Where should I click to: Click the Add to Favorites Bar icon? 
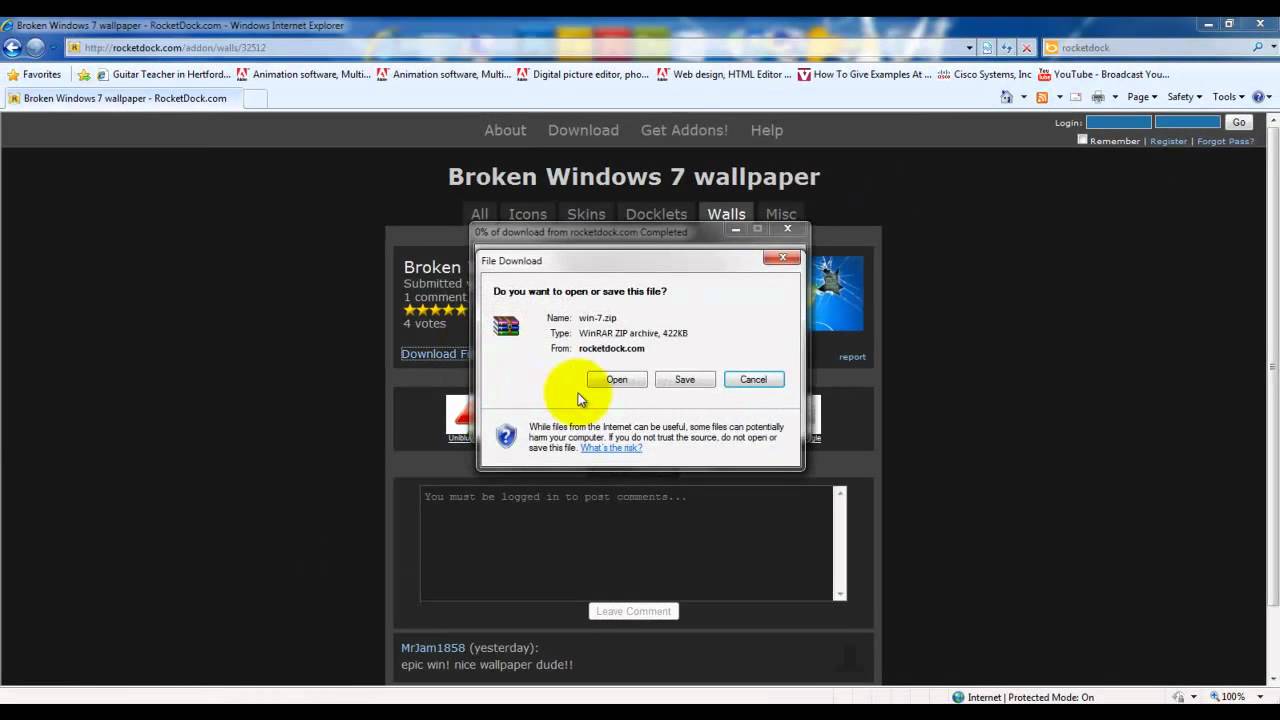[84, 74]
